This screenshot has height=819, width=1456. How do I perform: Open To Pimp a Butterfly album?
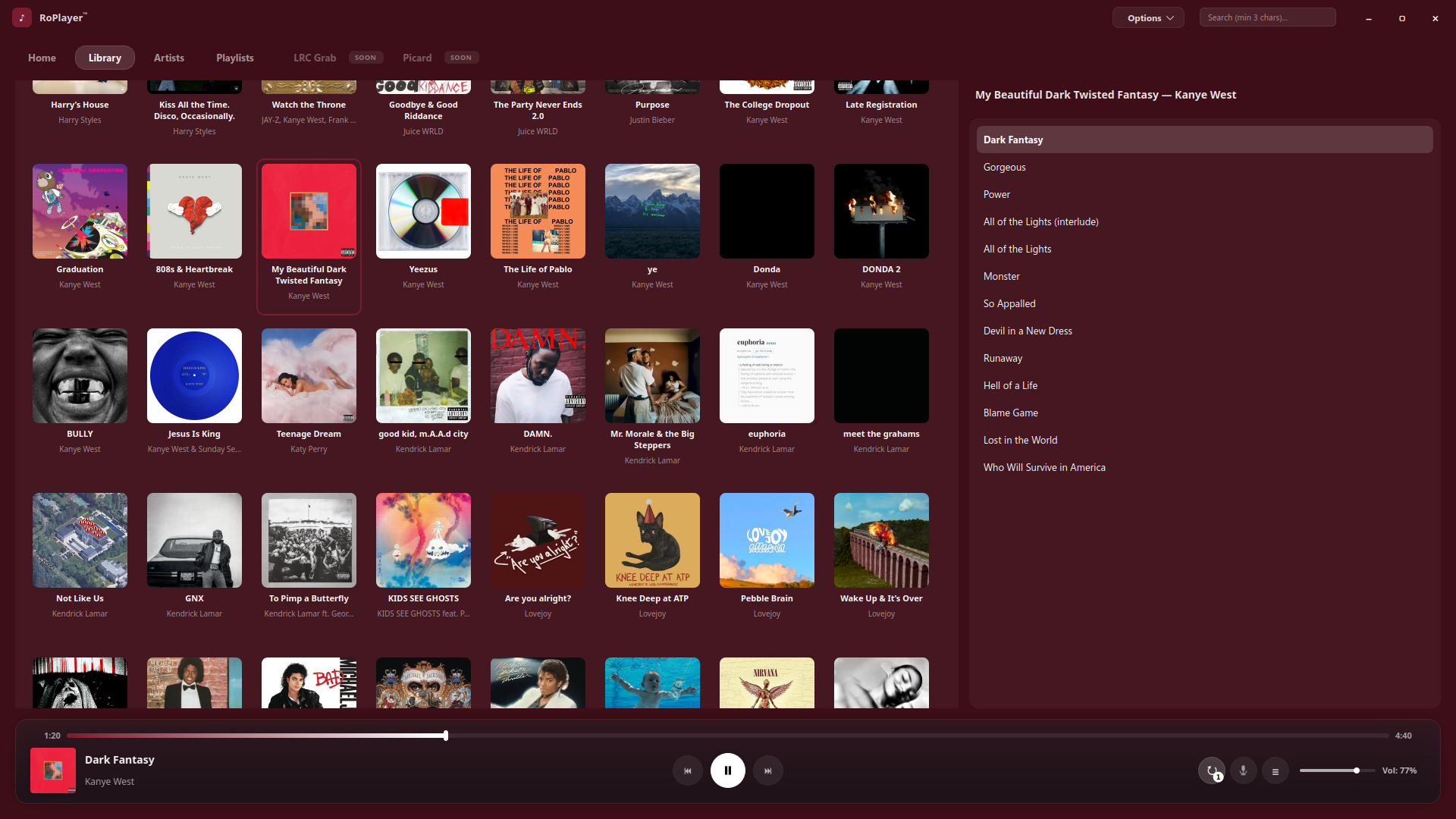[309, 540]
